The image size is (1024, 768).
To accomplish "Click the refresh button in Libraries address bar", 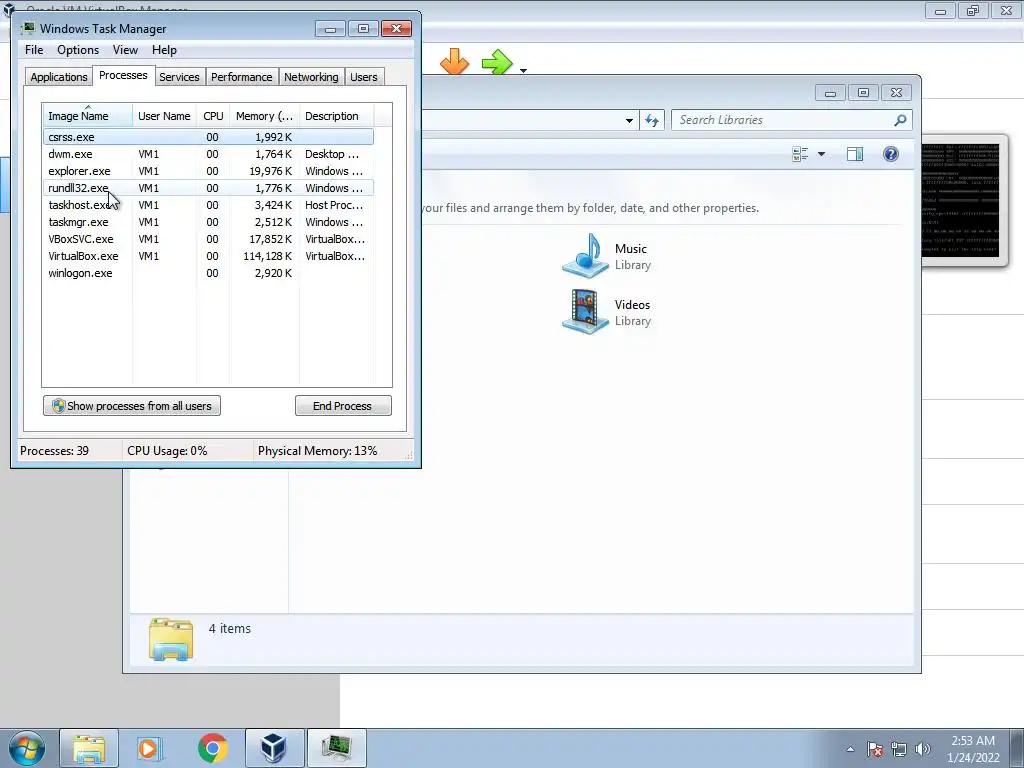I will [x=652, y=120].
